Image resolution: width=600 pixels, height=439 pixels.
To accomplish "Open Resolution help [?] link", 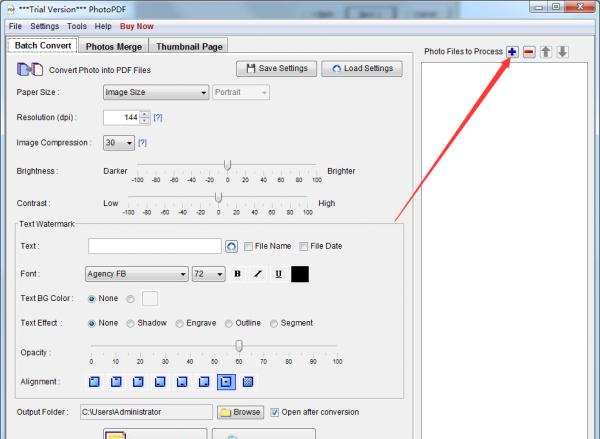I will (x=158, y=118).
